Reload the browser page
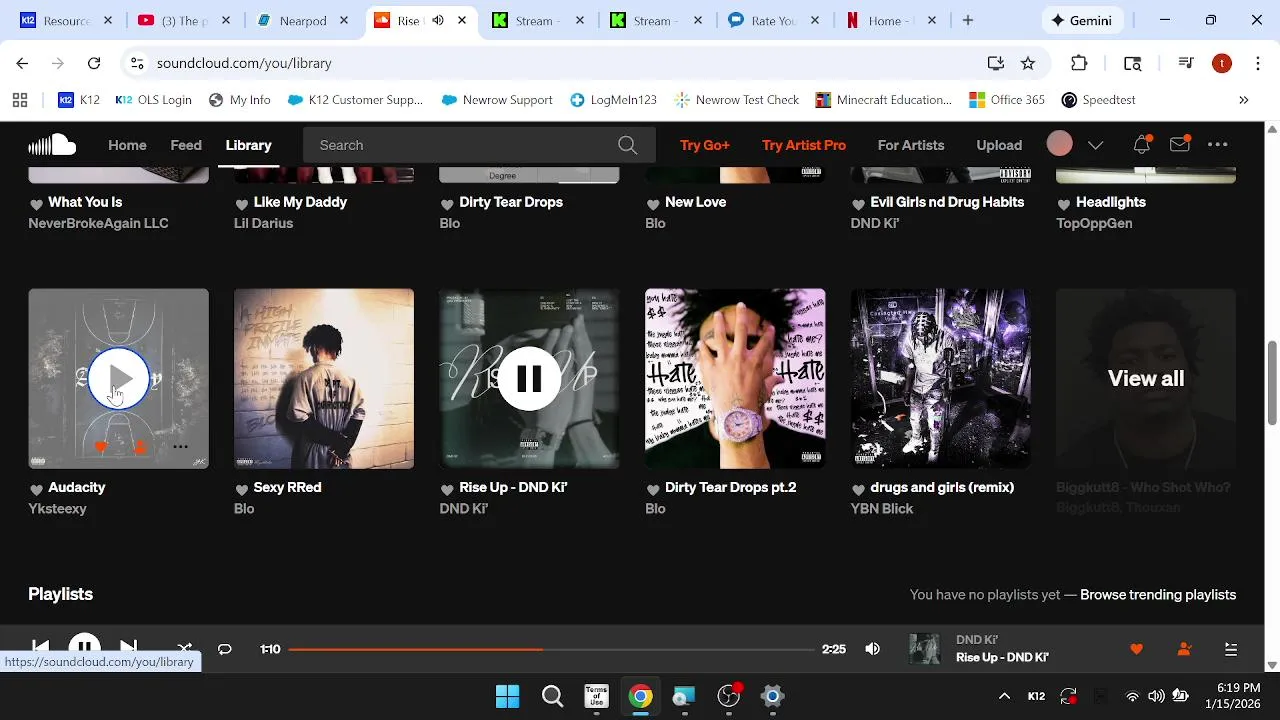1280x720 pixels. coord(94,63)
